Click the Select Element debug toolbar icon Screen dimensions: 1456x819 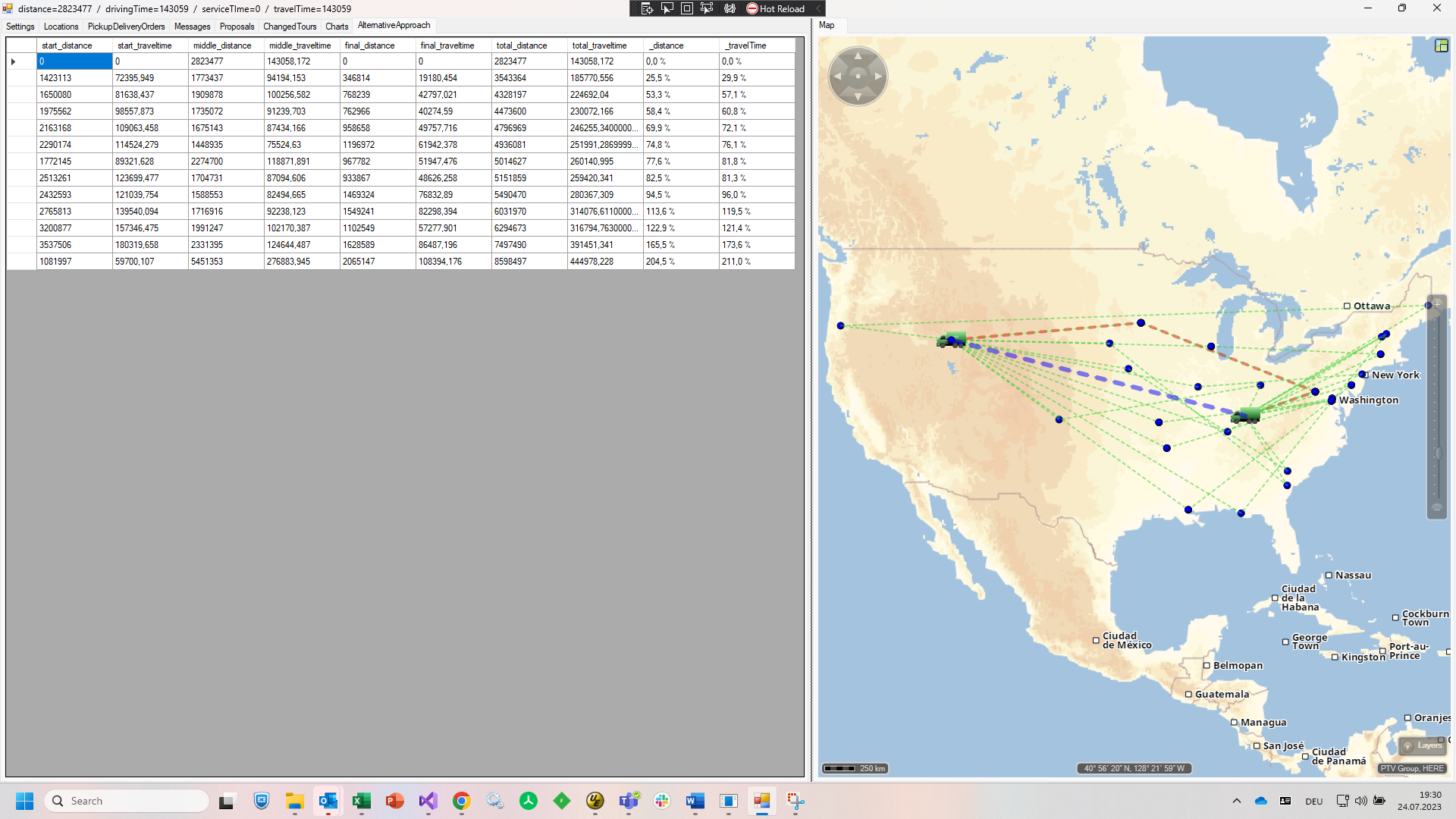(667, 8)
